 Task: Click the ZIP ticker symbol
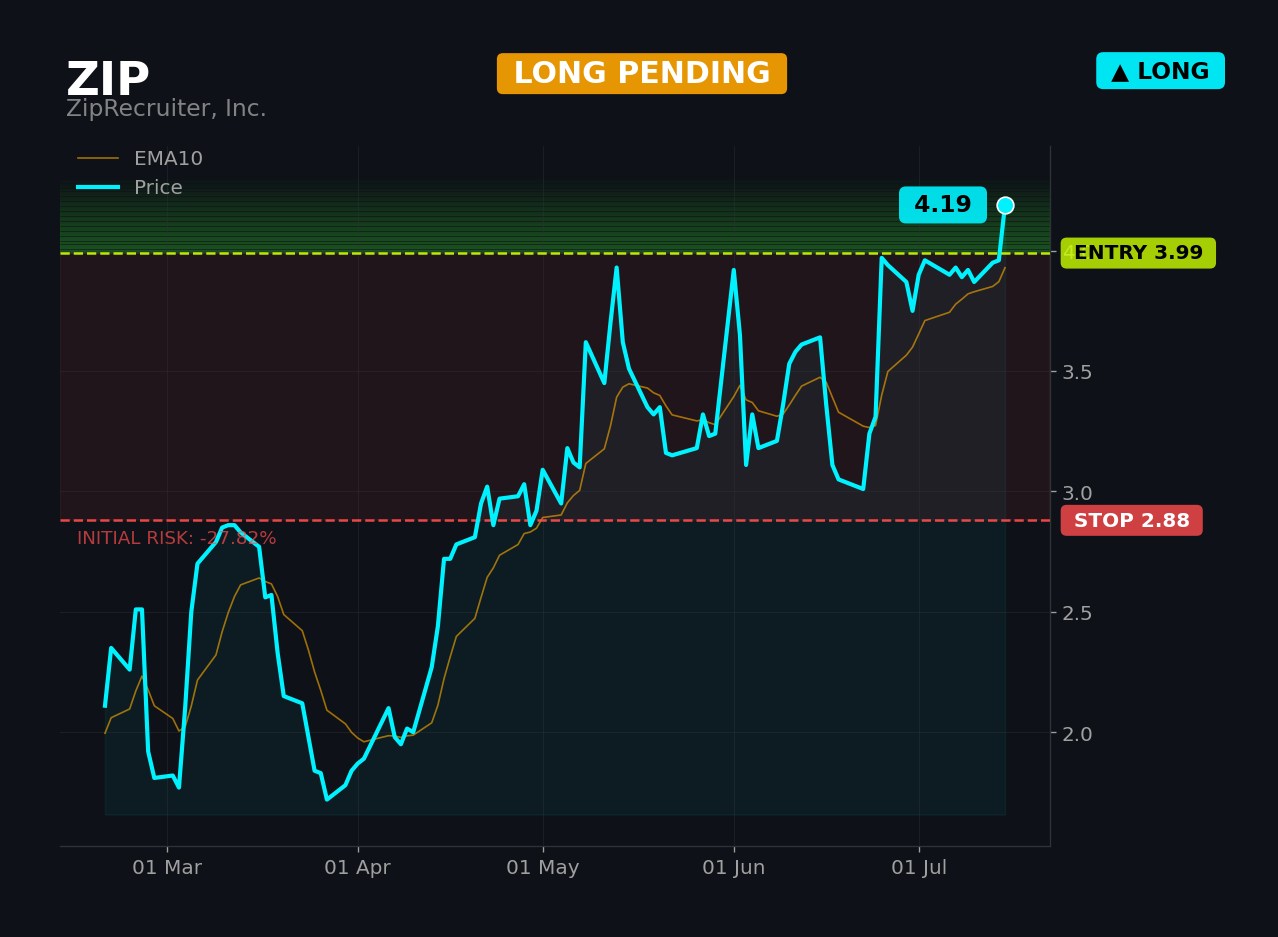pyautogui.click(x=108, y=80)
